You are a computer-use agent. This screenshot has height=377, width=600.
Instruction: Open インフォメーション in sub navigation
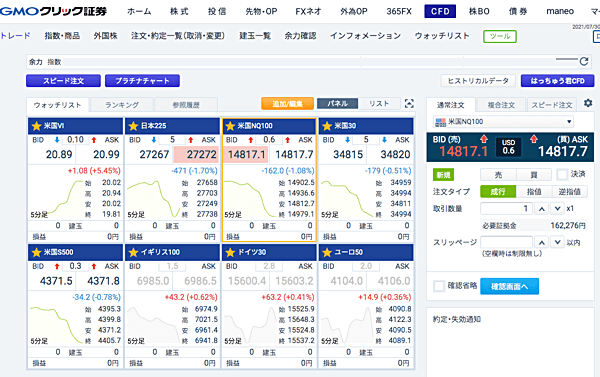[x=365, y=36]
